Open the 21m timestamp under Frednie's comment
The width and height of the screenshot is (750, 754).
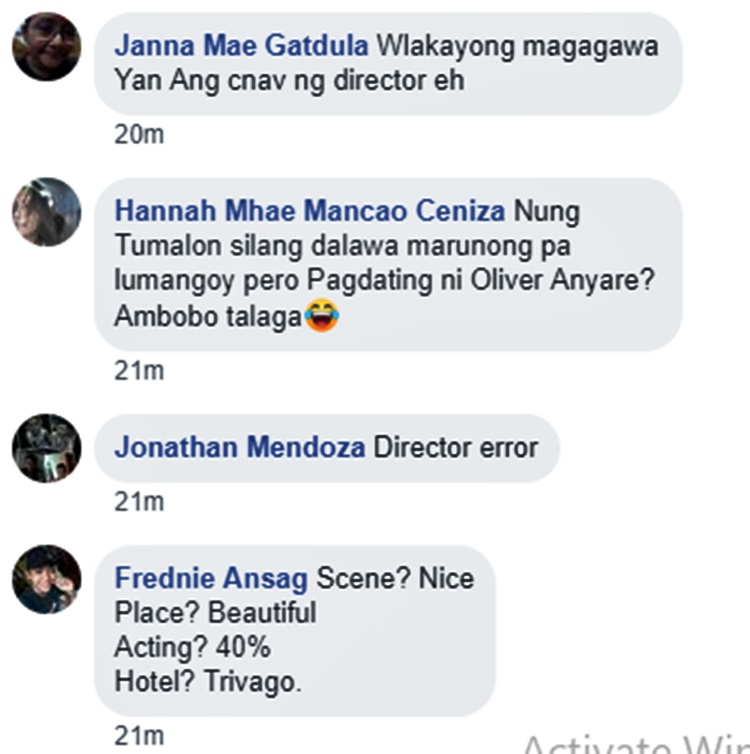(139, 736)
